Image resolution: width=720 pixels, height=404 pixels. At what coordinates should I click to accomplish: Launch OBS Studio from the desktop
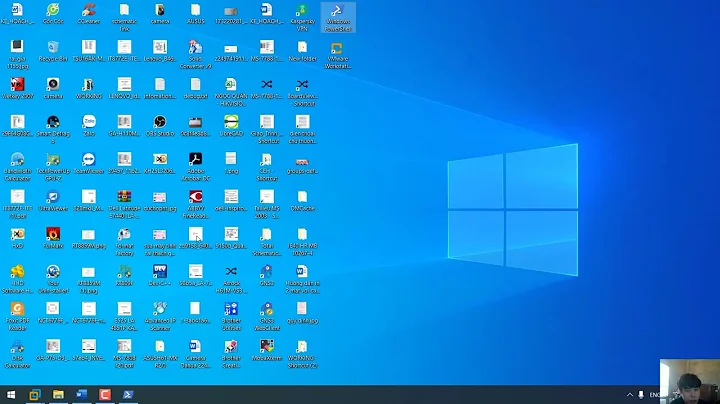[x=160, y=126]
